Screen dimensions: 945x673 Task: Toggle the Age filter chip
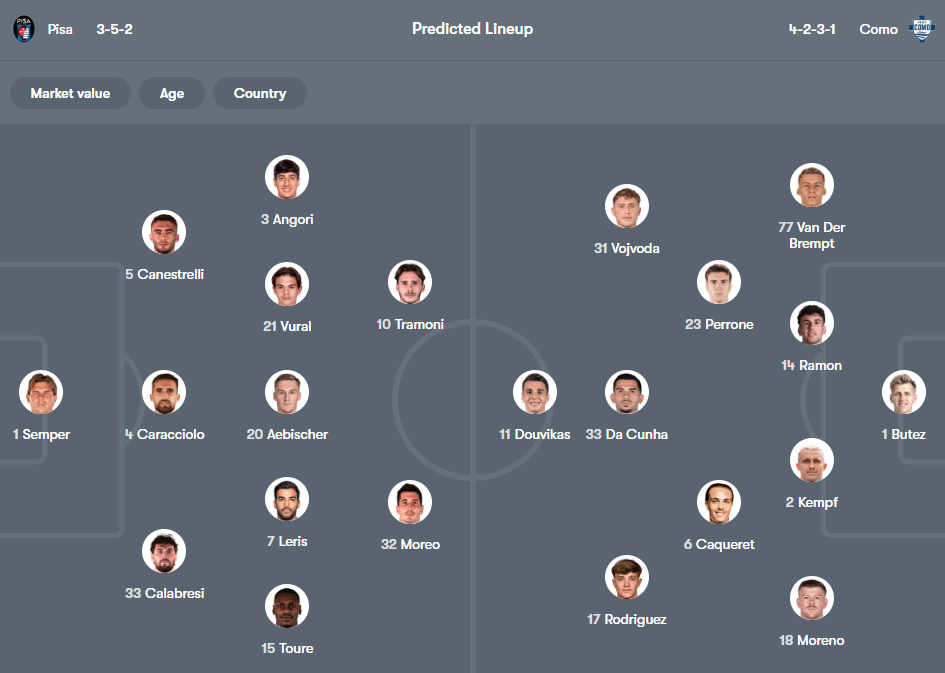172,93
